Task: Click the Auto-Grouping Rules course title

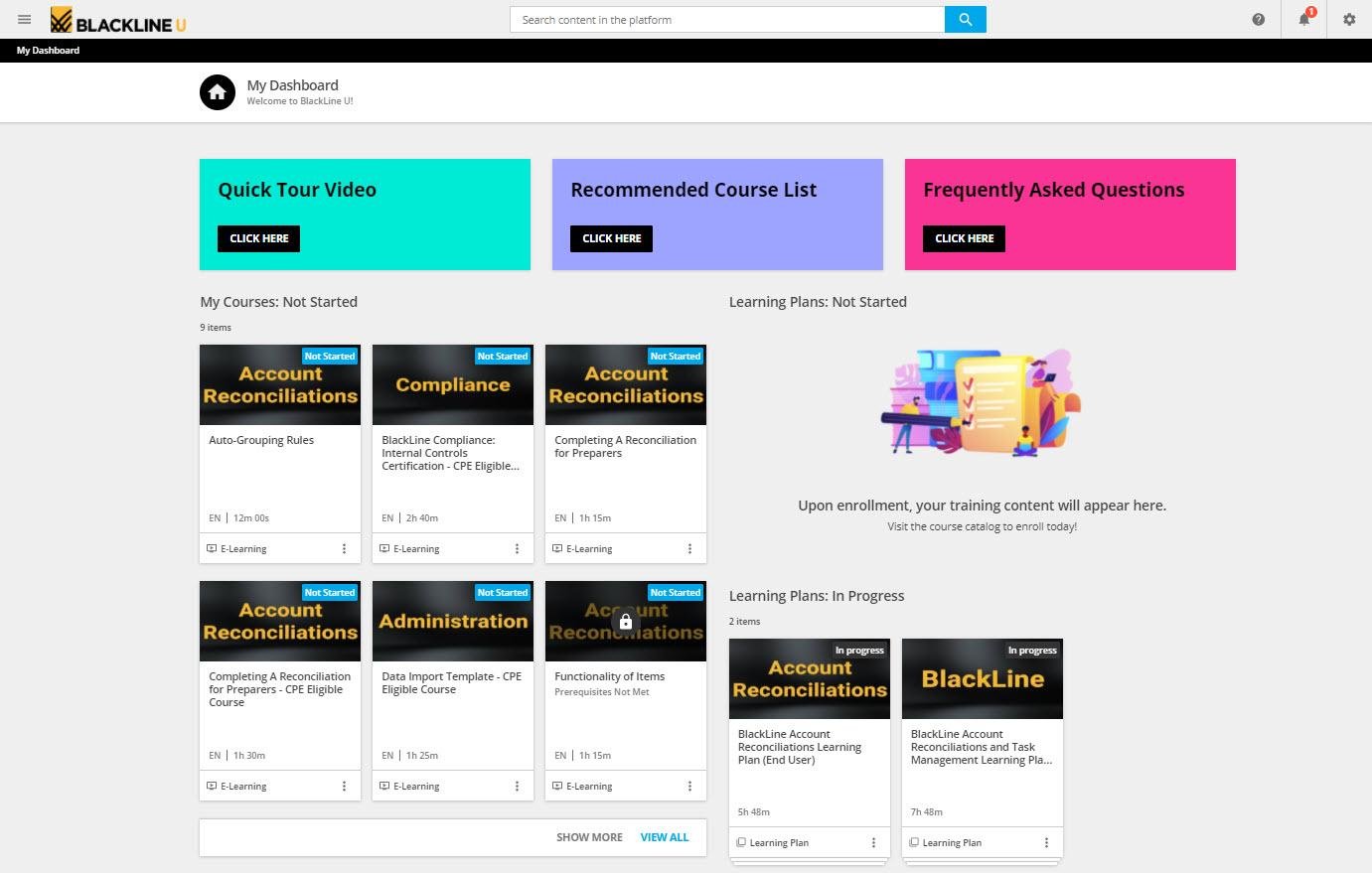Action: click(261, 440)
